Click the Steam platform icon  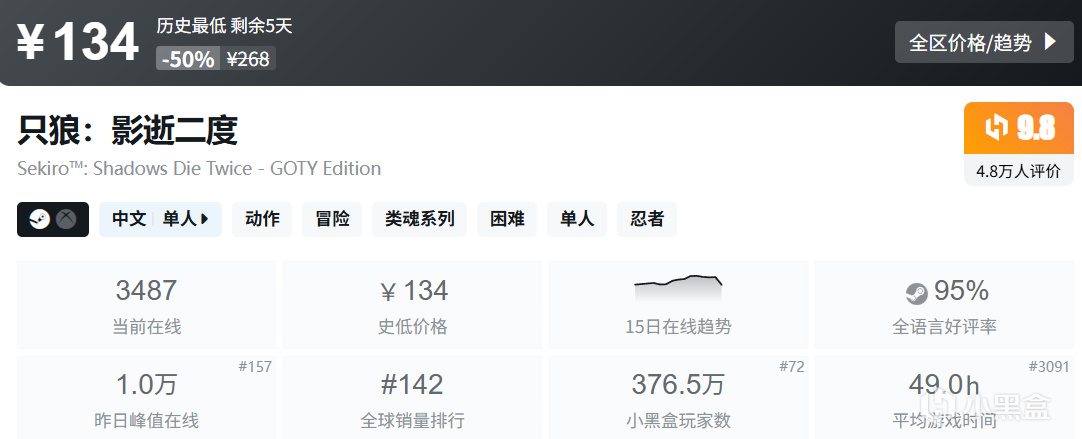(x=40, y=220)
